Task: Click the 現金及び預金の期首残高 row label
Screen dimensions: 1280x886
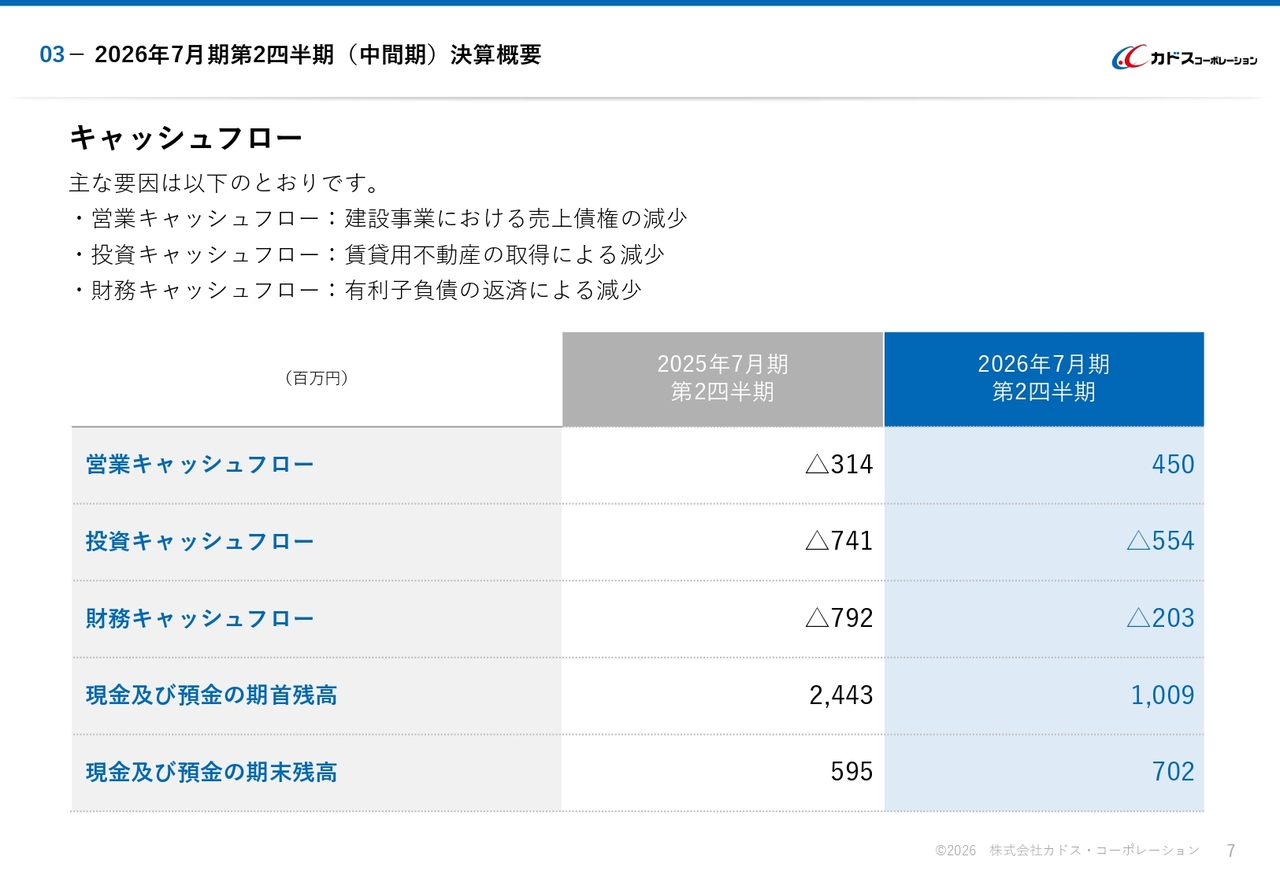Action: (211, 695)
